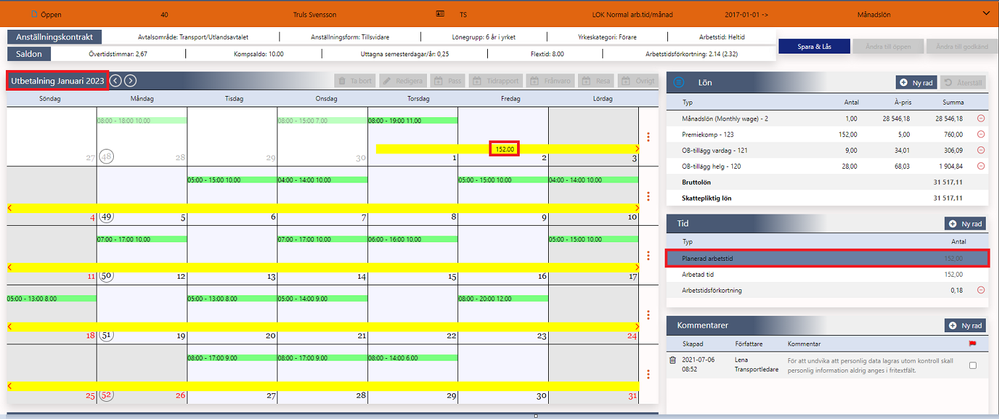Click the Spara & Lås button

tap(814, 46)
